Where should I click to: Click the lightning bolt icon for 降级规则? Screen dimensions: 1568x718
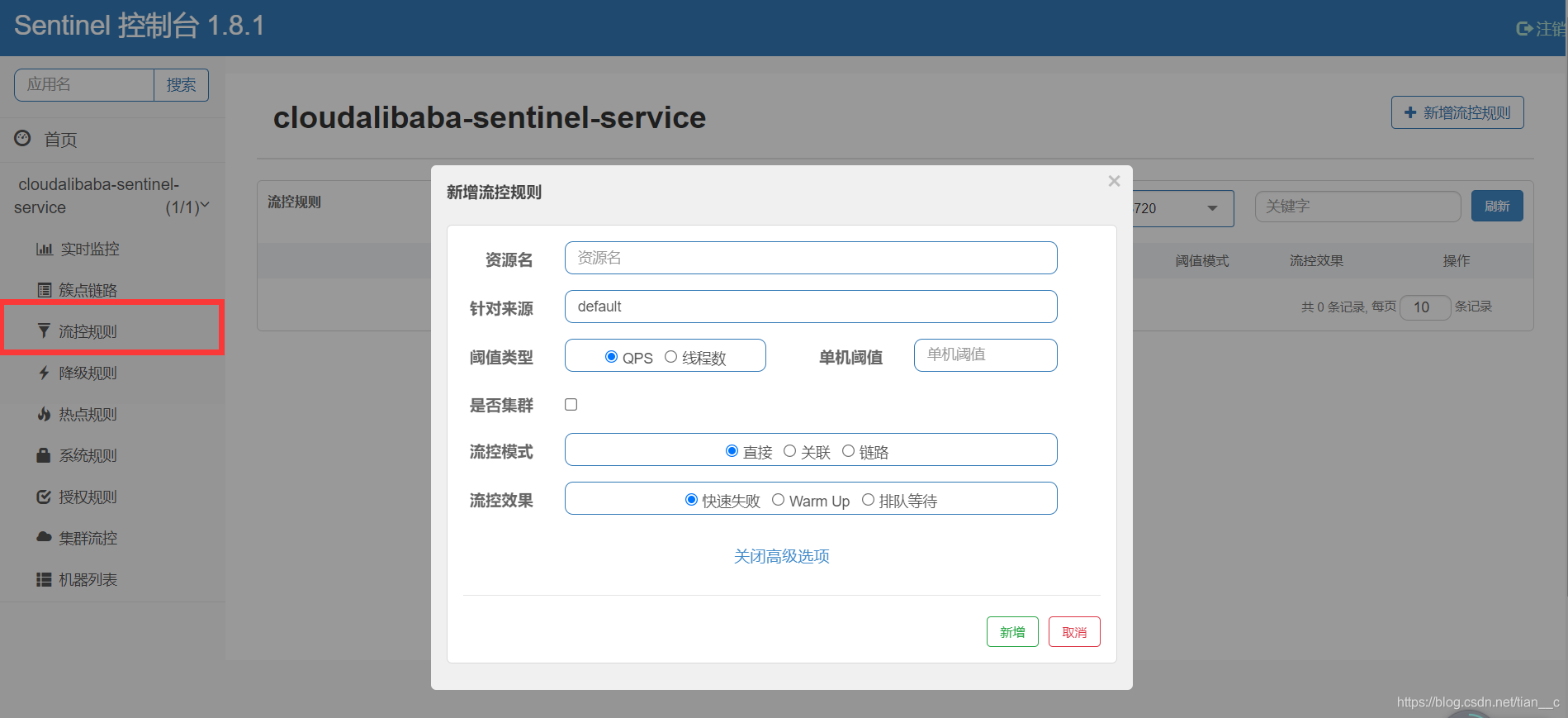(x=45, y=373)
